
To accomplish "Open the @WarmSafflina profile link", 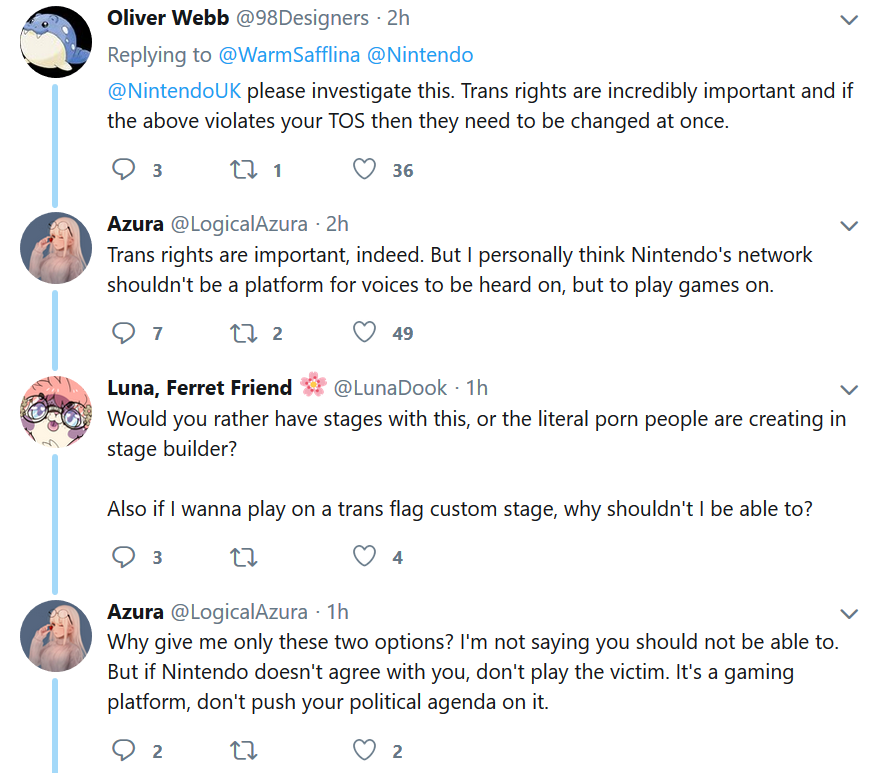I will [289, 55].
